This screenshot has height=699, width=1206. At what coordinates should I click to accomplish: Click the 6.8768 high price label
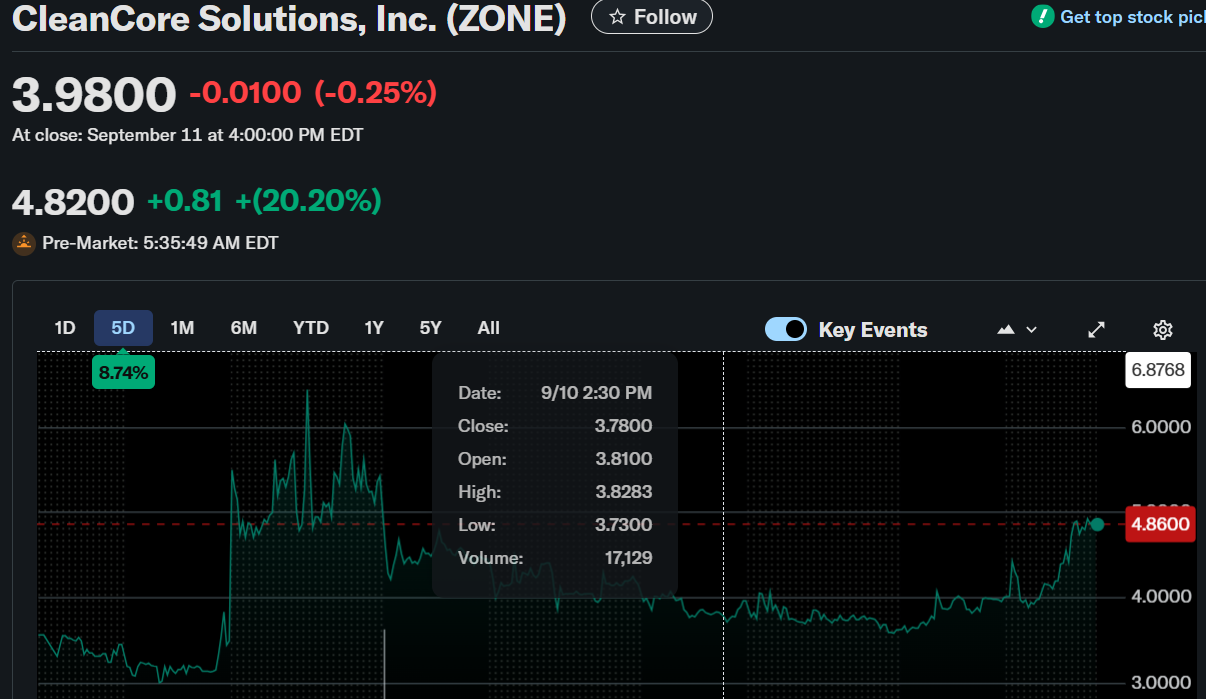click(x=1158, y=370)
